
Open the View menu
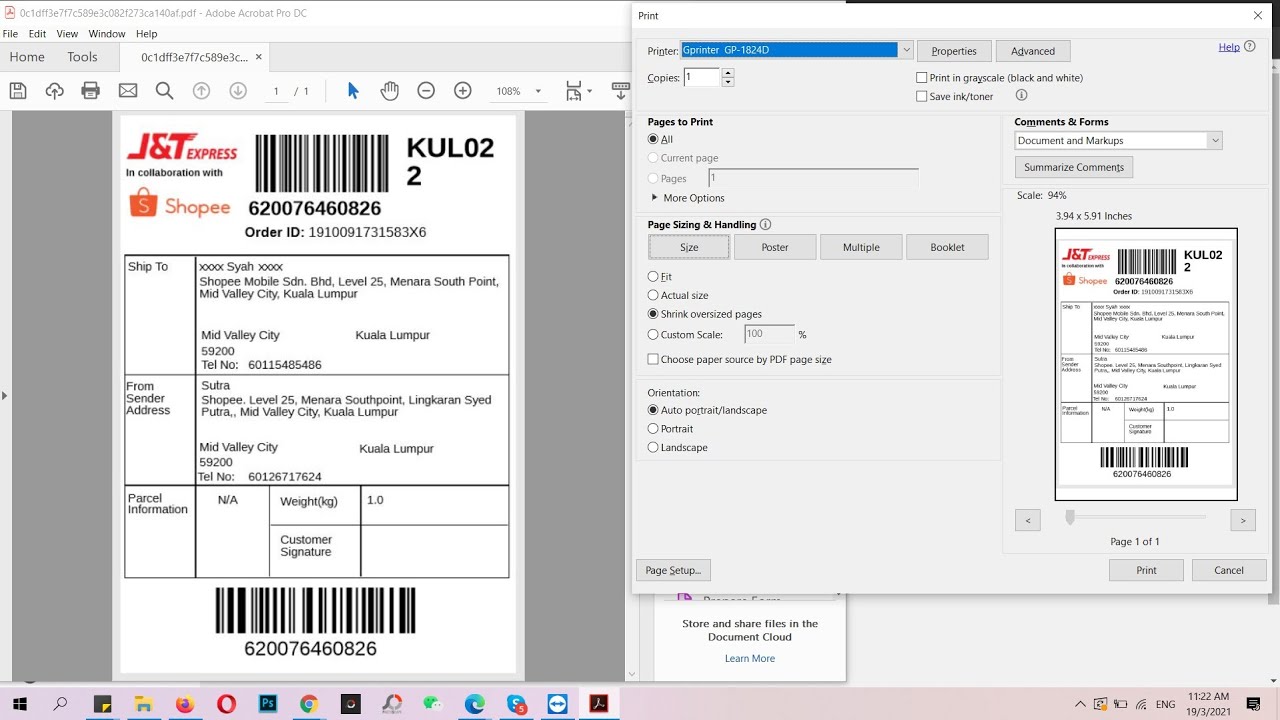point(67,34)
